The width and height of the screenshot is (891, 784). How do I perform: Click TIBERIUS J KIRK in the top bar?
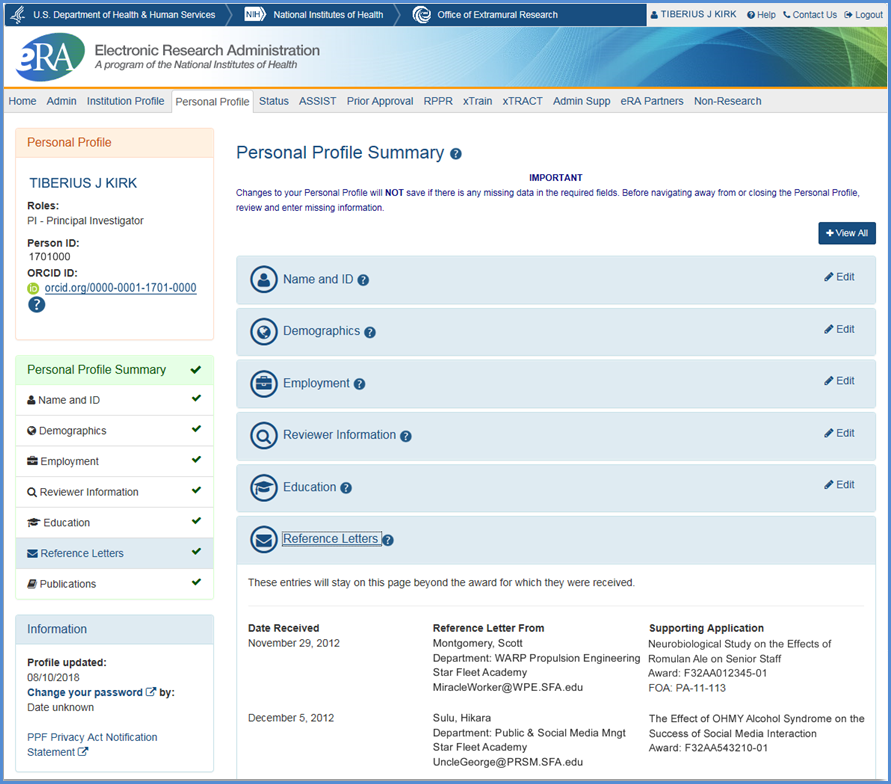coord(698,14)
